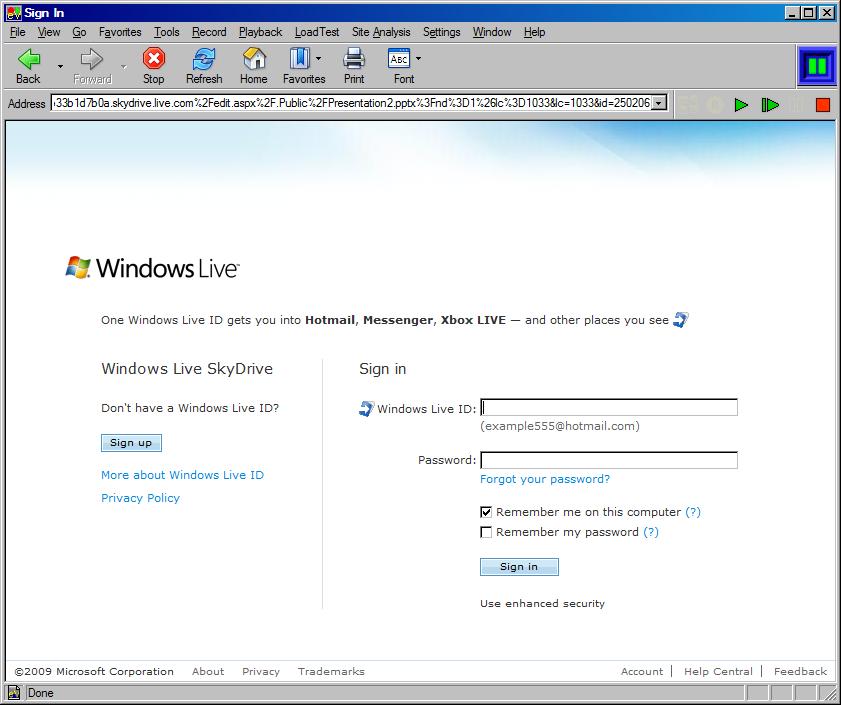841x705 pixels.
Task: Click the (?) help link beside 'Remember my password'
Action: coord(651,532)
